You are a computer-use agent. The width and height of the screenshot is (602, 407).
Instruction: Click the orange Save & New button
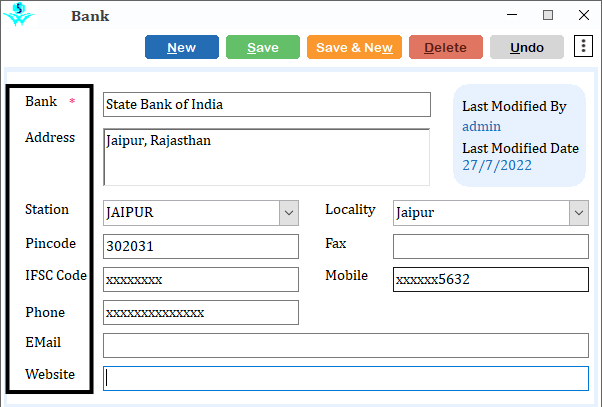(x=354, y=47)
